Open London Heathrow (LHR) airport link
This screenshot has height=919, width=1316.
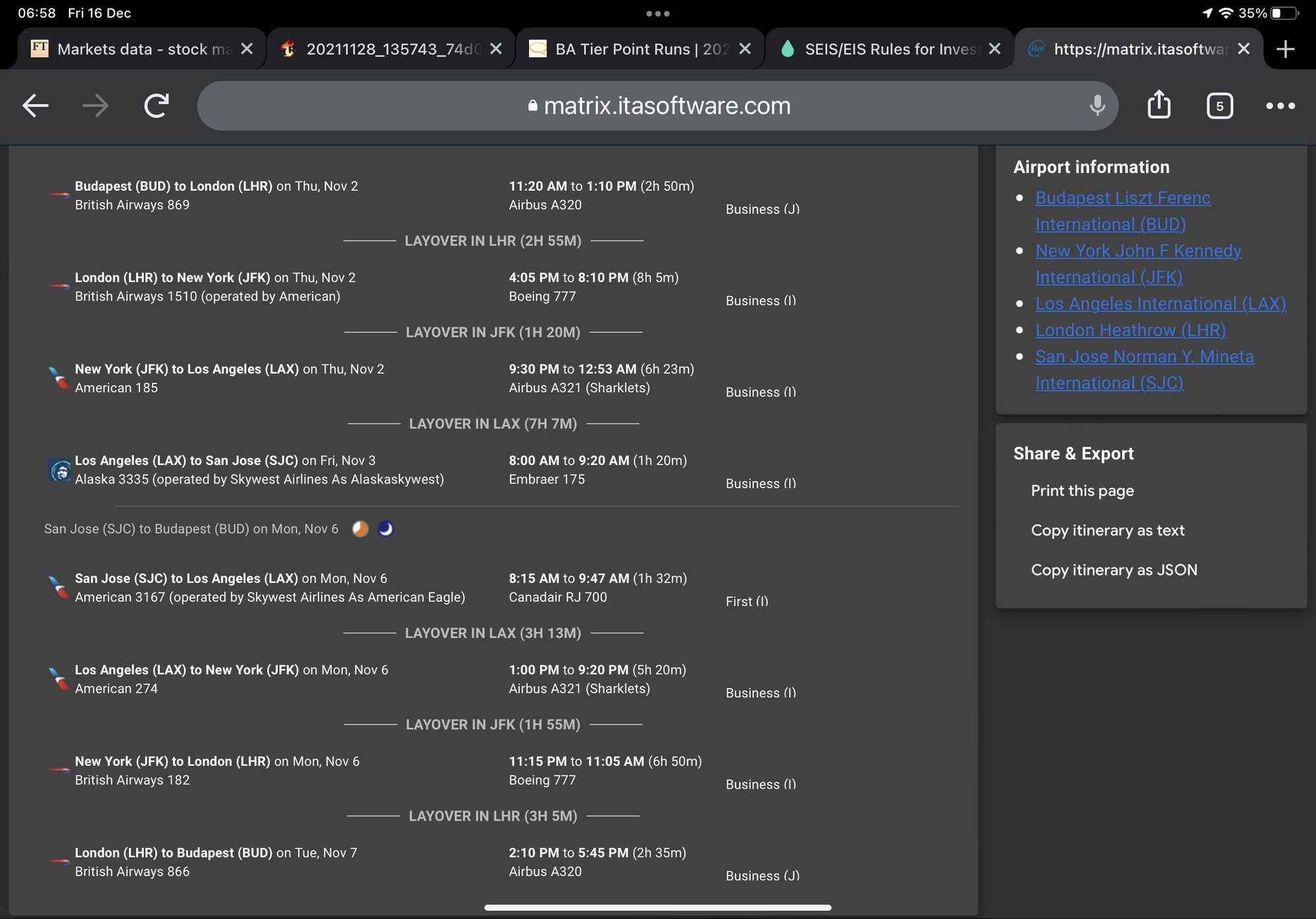[1130, 330]
